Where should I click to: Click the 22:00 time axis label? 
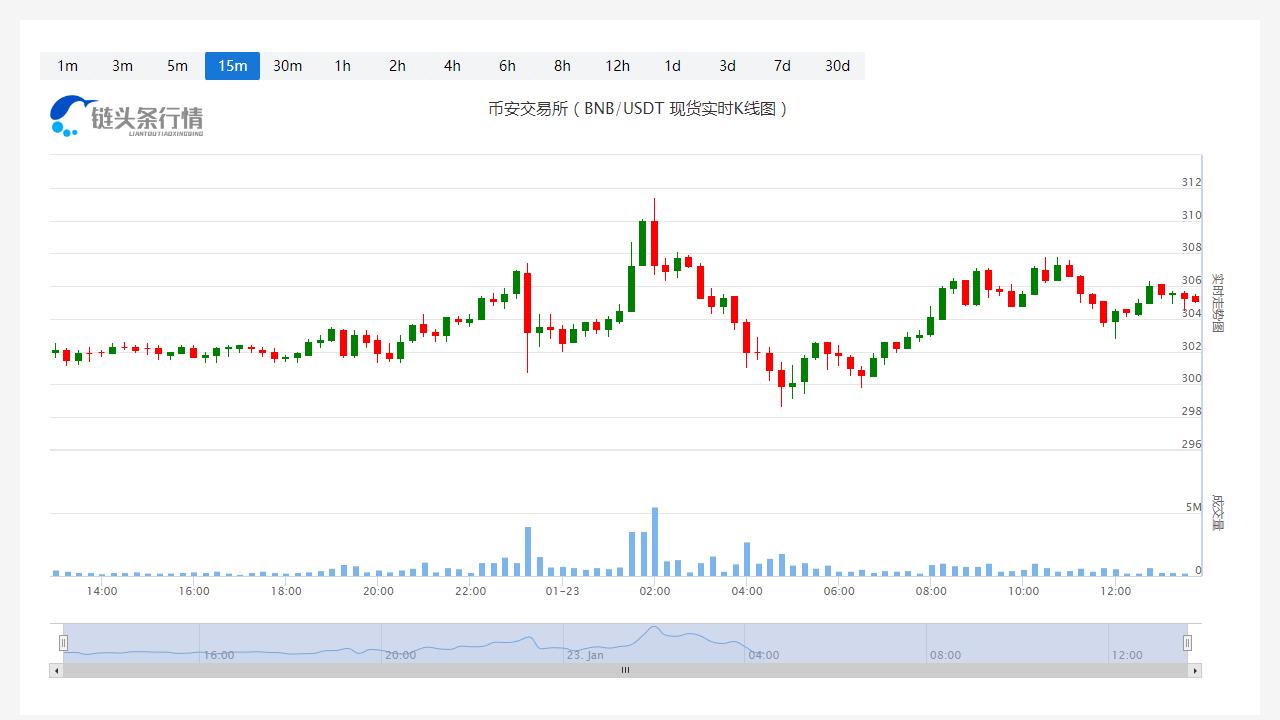(470, 591)
